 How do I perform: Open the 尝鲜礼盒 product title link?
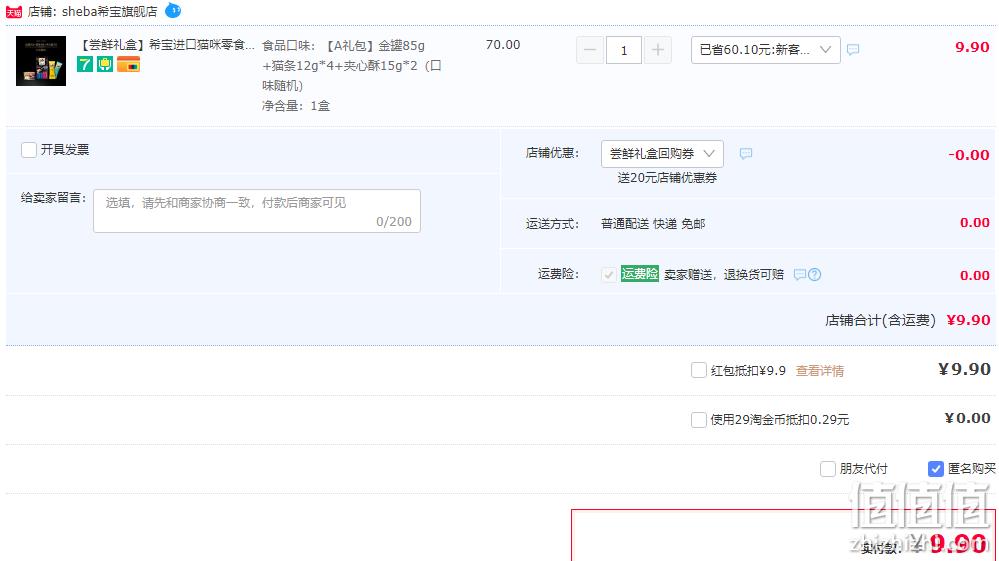[x=165, y=45]
